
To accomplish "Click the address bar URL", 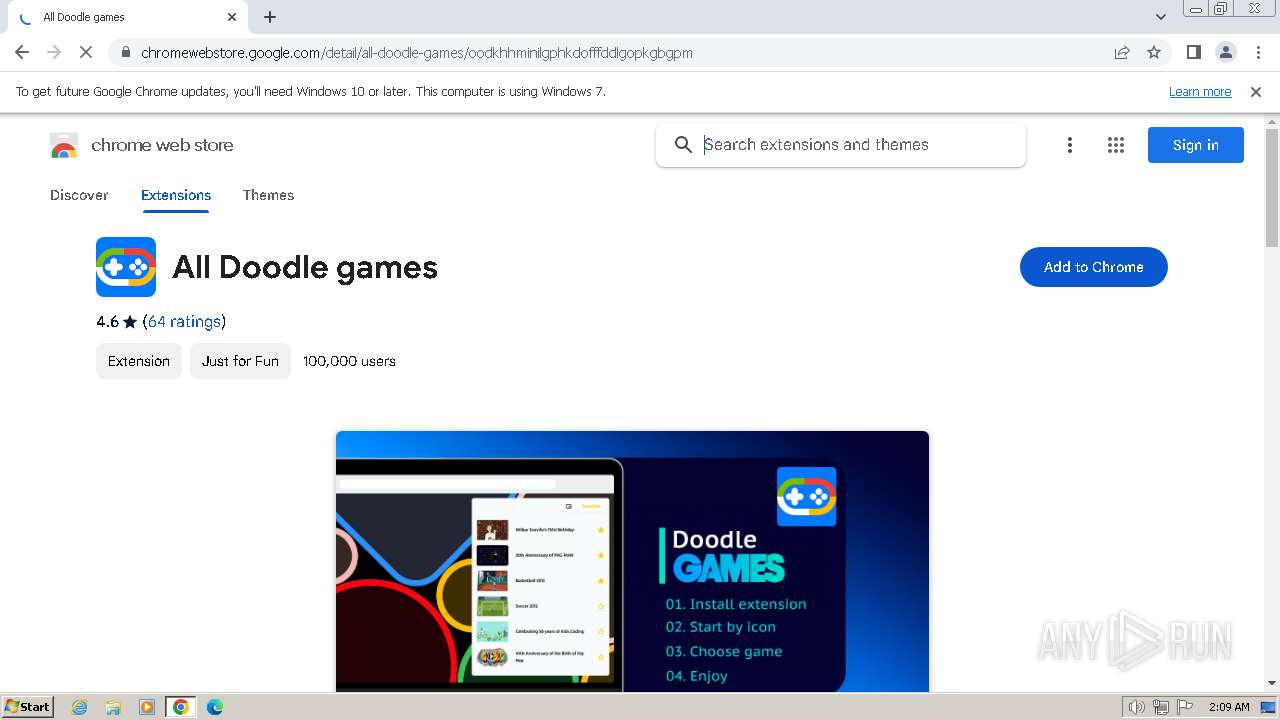I will 417,53.
